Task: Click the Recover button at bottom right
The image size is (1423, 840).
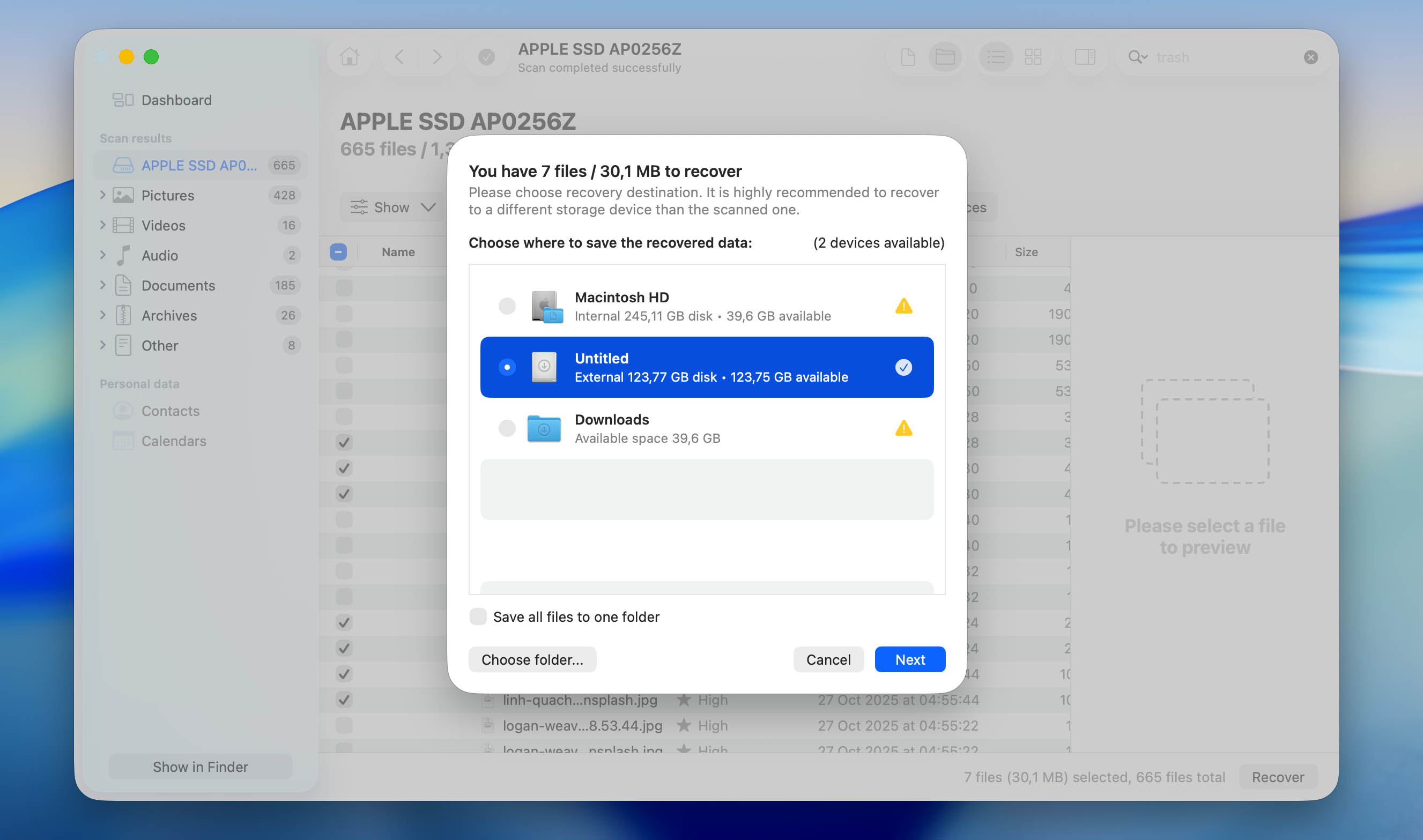Action: click(x=1278, y=777)
